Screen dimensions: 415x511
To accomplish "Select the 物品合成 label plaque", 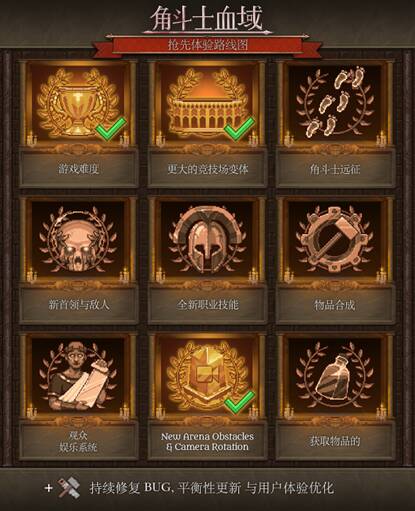I will (x=335, y=305).
